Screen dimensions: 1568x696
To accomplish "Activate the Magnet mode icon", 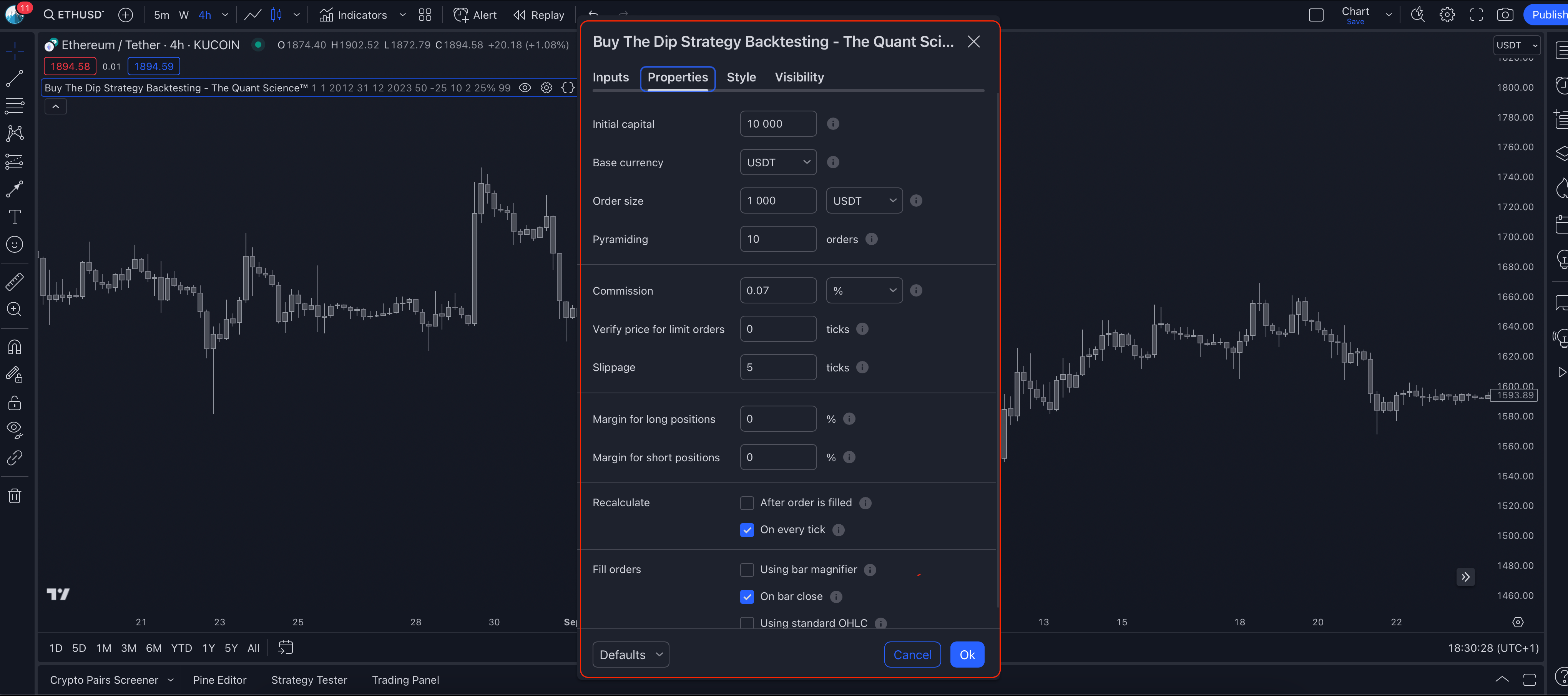I will click(x=15, y=347).
